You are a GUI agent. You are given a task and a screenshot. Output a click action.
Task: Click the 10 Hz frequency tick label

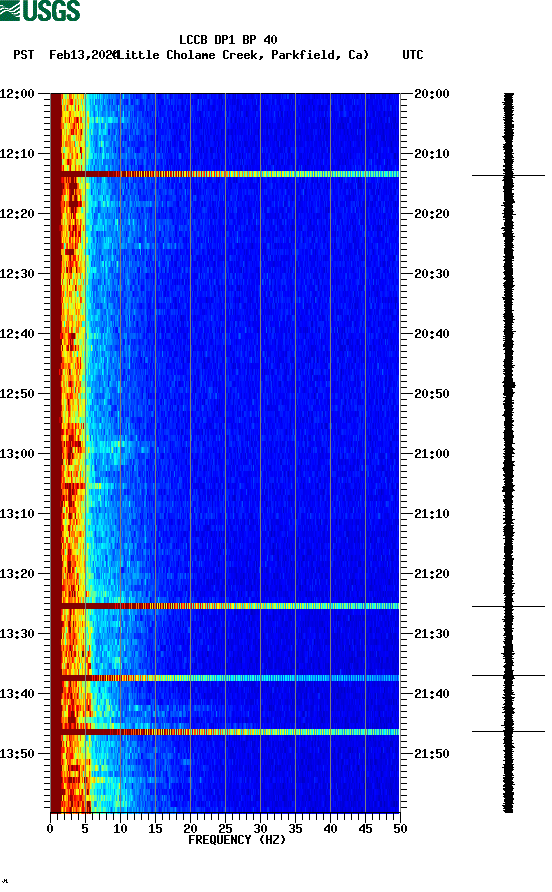[x=120, y=829]
